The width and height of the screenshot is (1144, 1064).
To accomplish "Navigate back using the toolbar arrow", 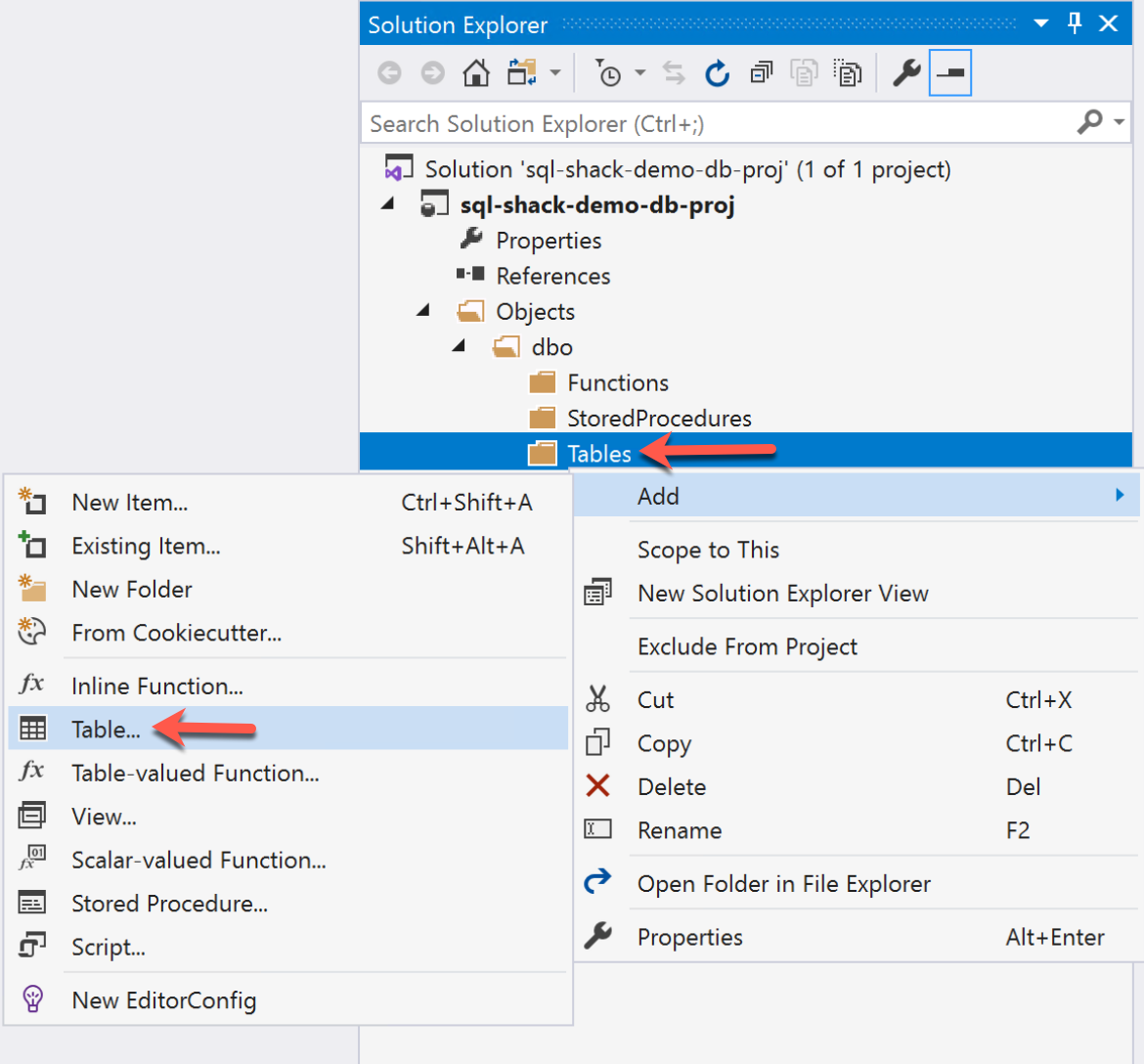I will coord(388,71).
